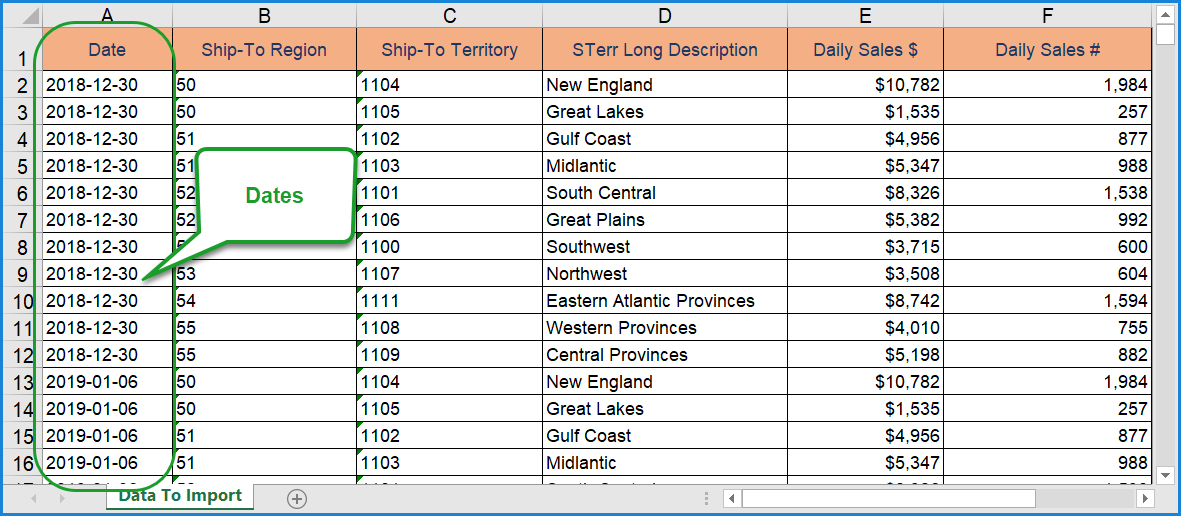Click the horizontal scroll right arrow
1181x516 pixels.
click(1144, 498)
